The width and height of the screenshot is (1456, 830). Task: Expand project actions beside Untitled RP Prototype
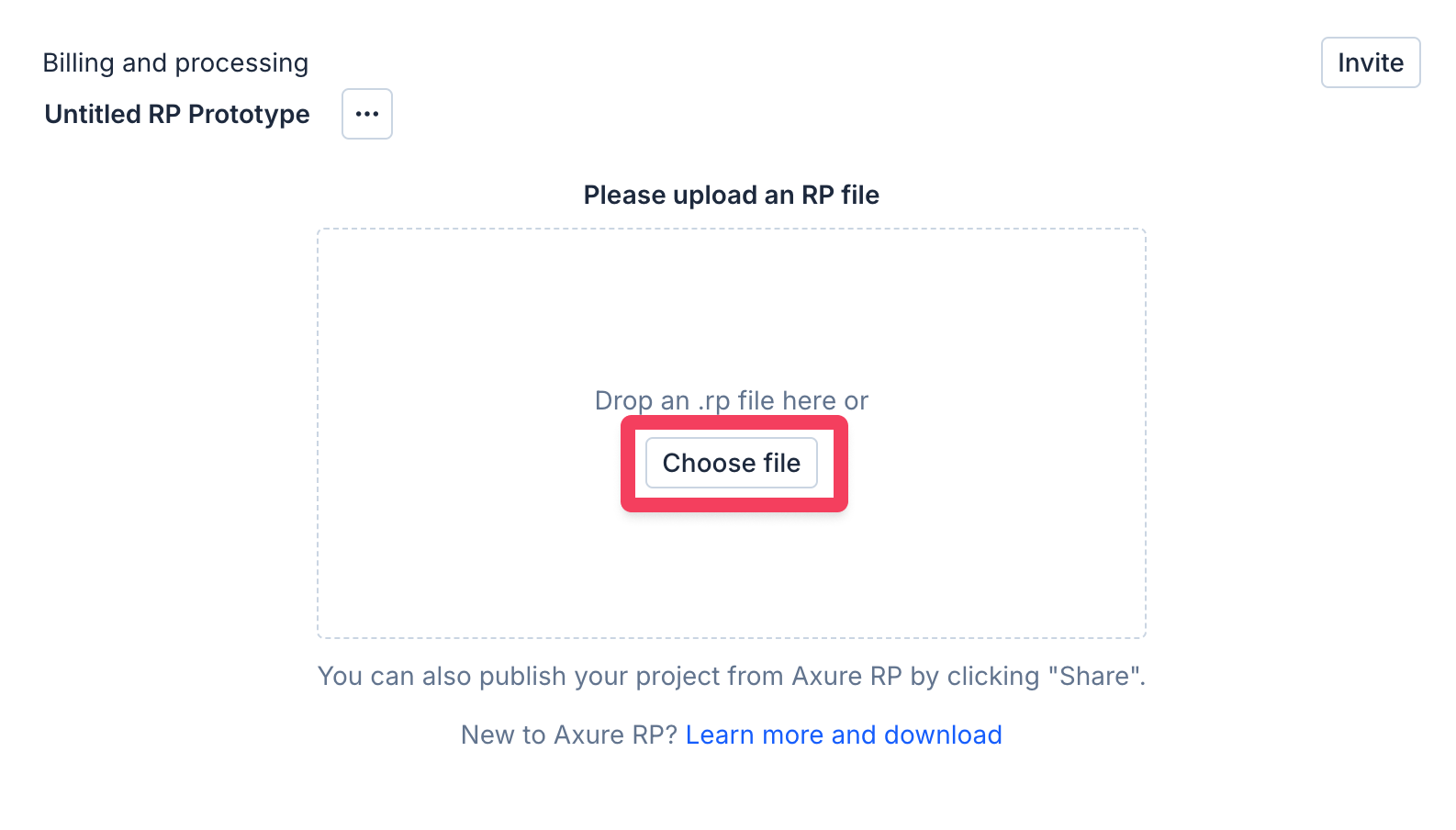point(367,114)
